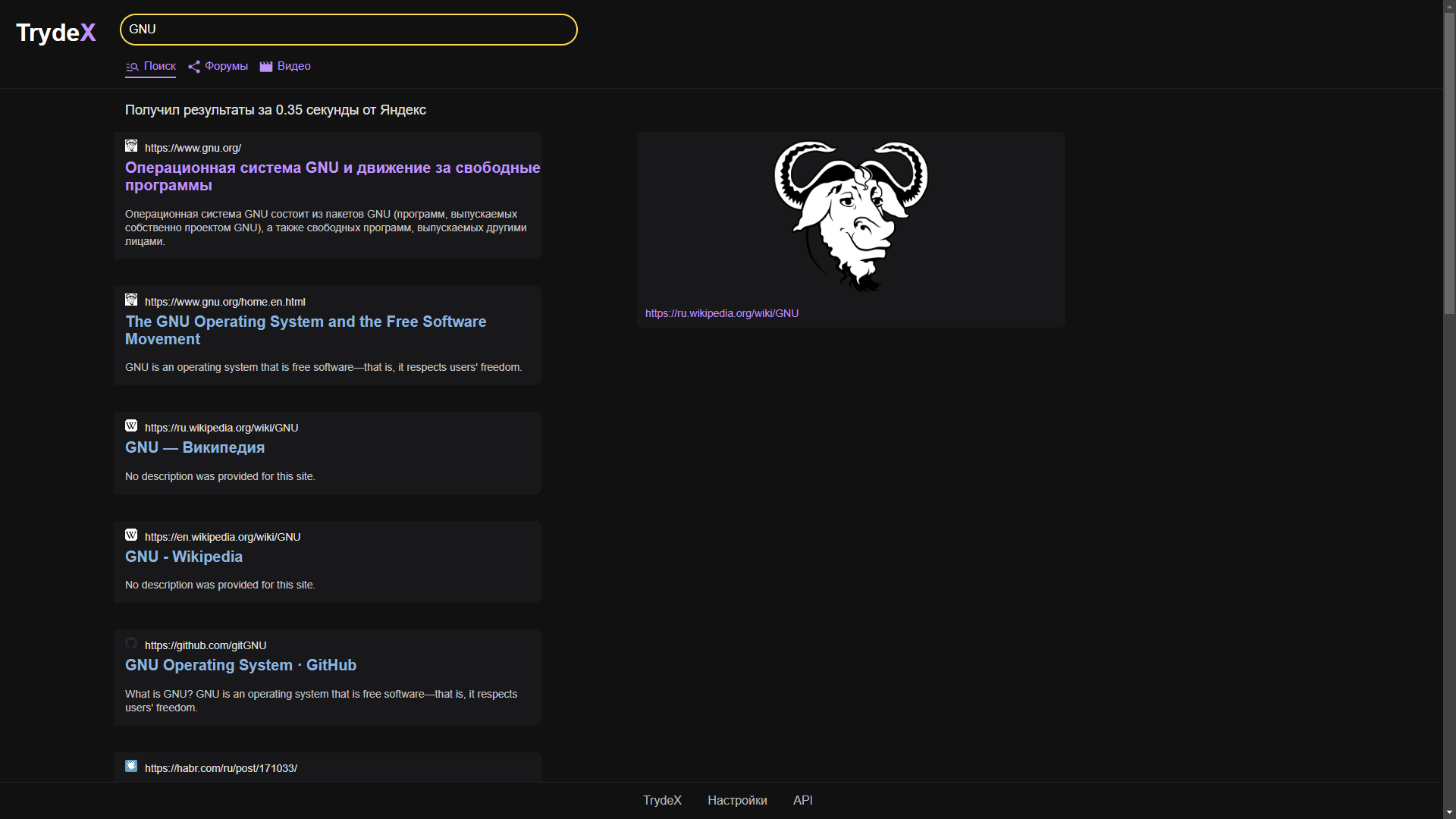Click GNU favicon beside home.en.html result

(131, 300)
